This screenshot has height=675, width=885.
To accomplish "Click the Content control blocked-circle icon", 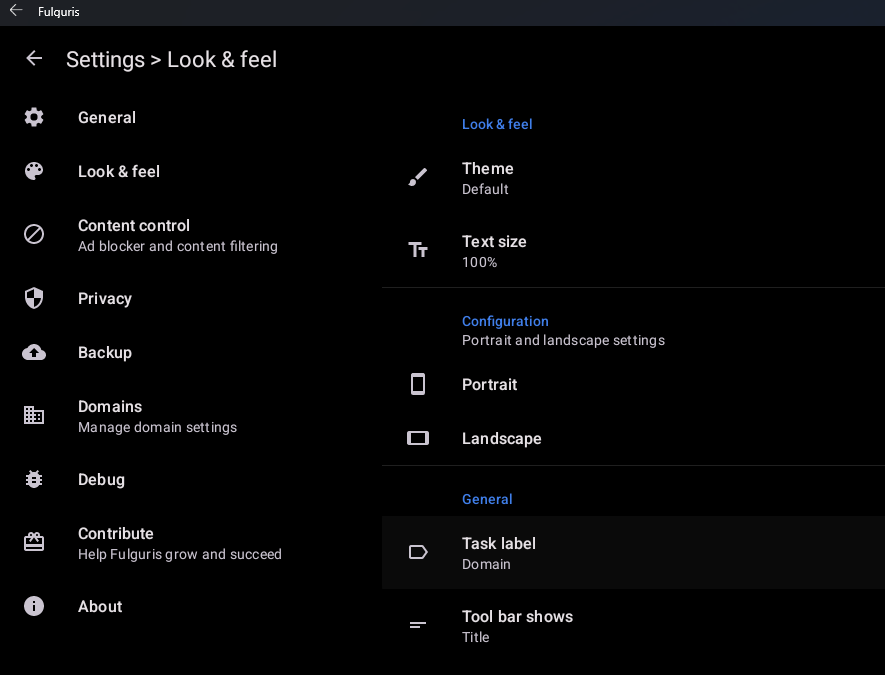I will point(33,234).
